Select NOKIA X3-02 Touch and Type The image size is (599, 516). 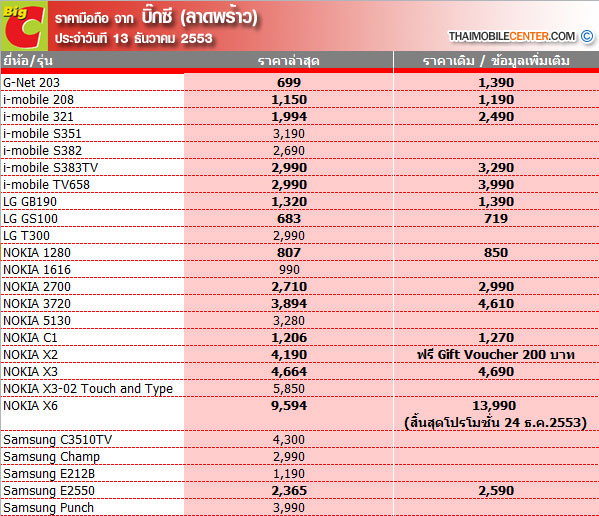point(88,389)
